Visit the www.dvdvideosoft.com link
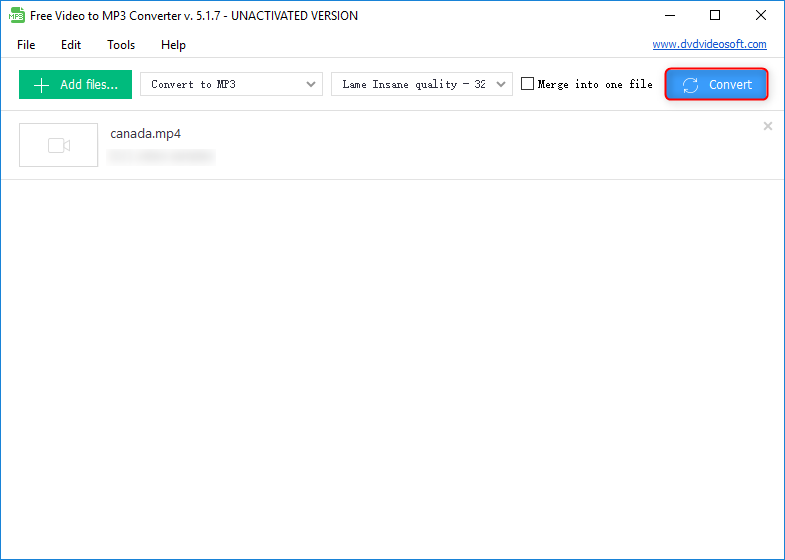The width and height of the screenshot is (785, 560). [709, 45]
